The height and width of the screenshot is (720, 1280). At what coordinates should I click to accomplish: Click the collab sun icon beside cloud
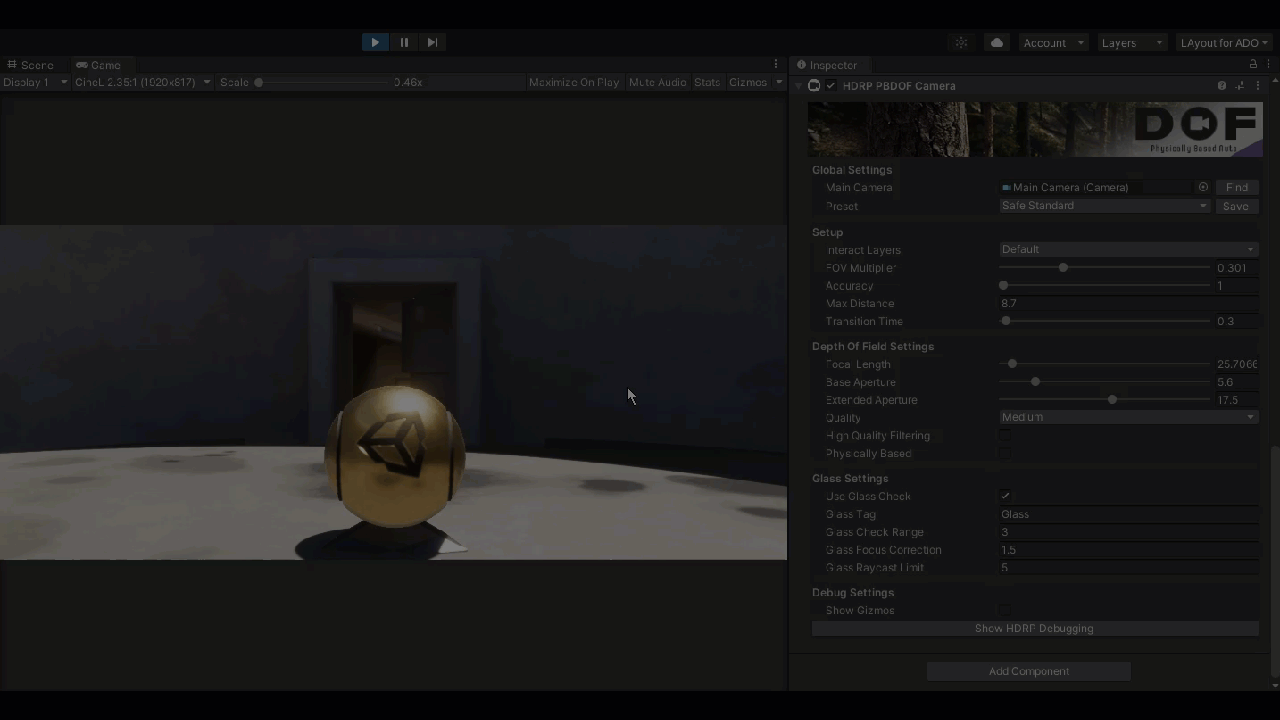tap(961, 43)
